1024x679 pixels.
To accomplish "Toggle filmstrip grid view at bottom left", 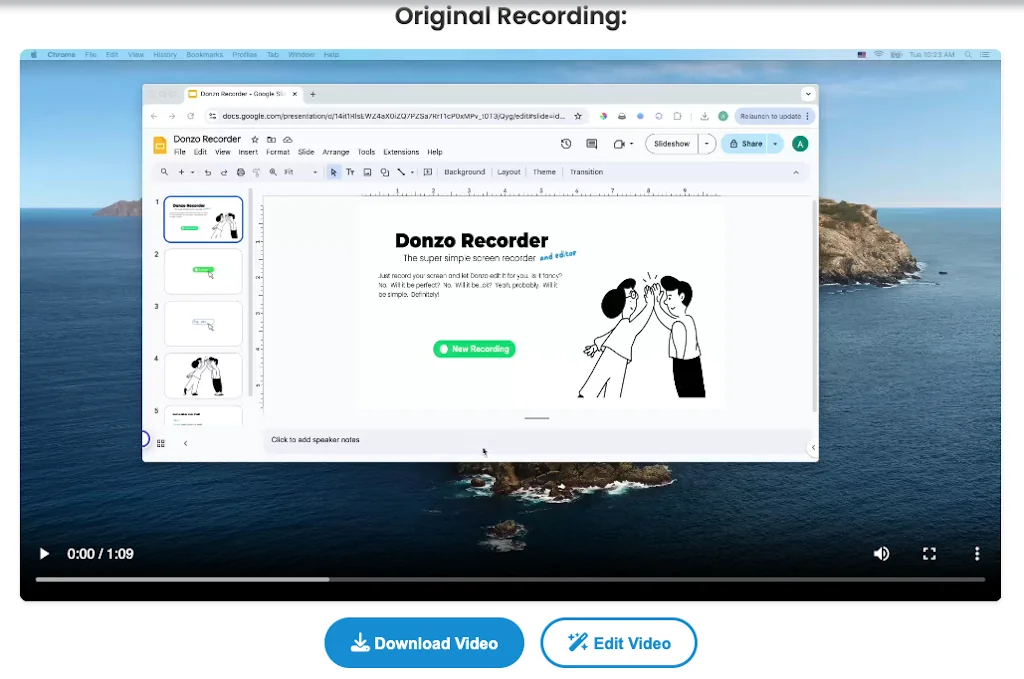I will tap(161, 443).
